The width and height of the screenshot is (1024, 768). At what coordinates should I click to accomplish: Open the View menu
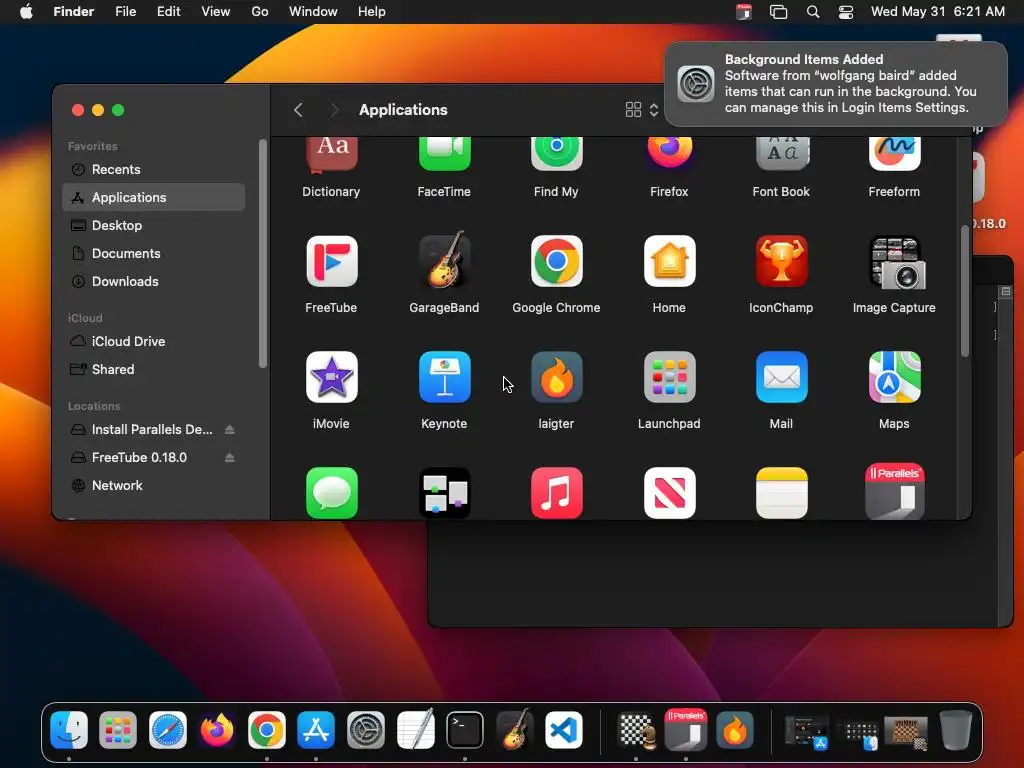[x=216, y=12]
